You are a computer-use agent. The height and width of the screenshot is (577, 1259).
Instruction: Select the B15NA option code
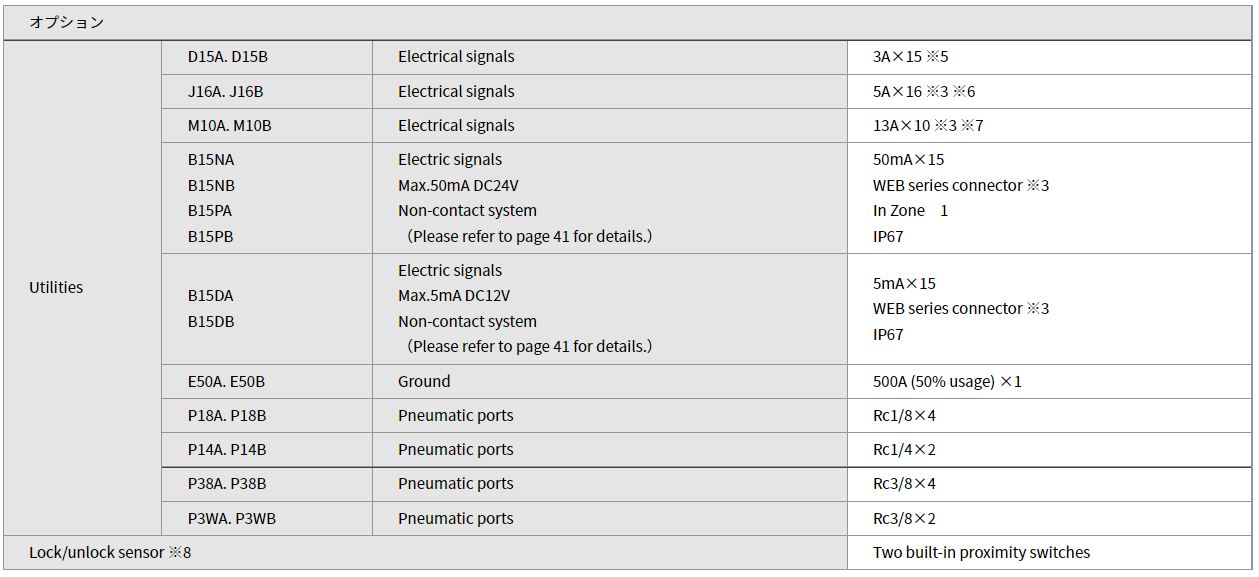211,160
